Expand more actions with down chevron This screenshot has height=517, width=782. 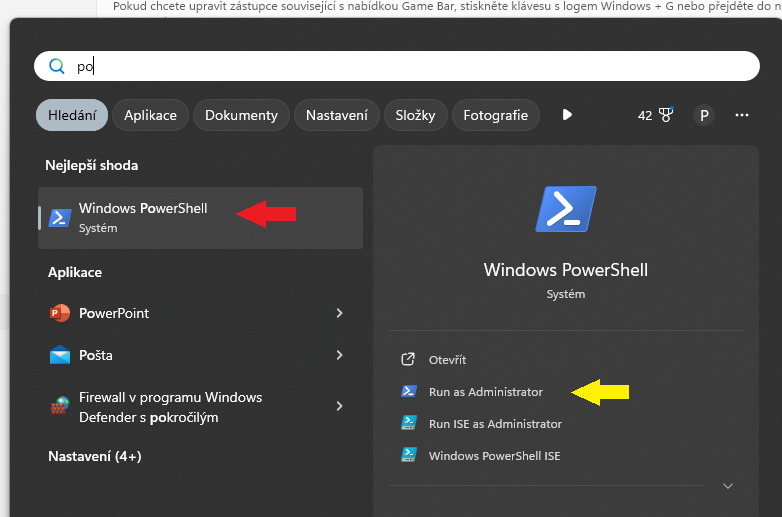[x=728, y=486]
